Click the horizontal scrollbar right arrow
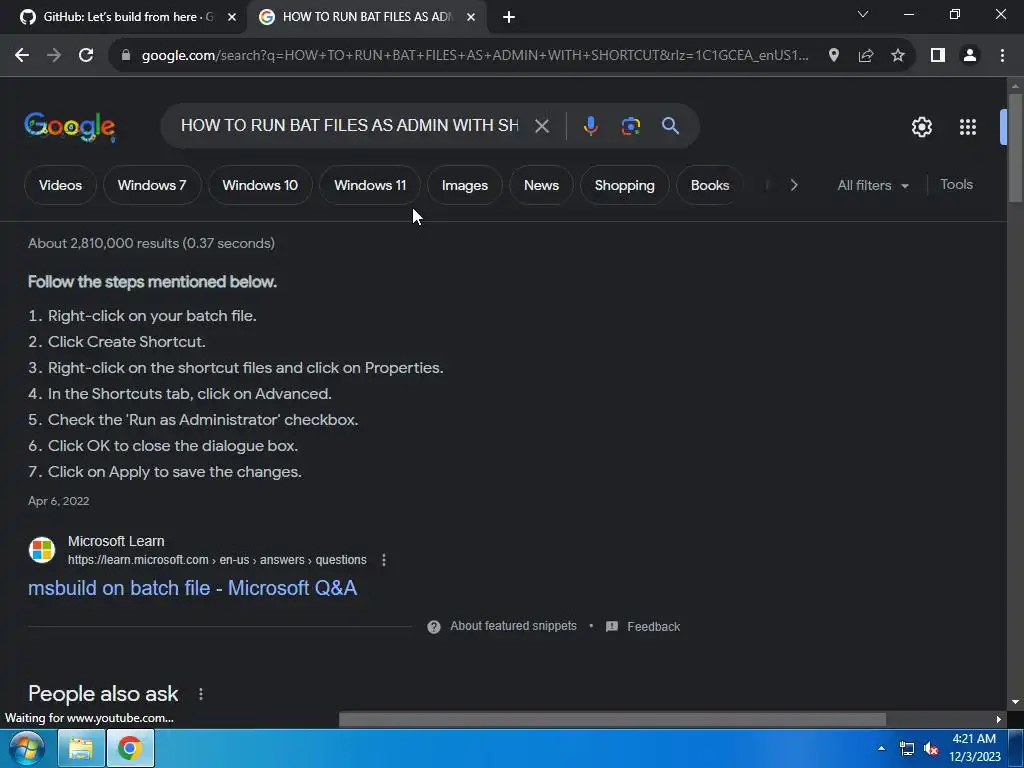This screenshot has width=1024, height=768. coord(998,720)
